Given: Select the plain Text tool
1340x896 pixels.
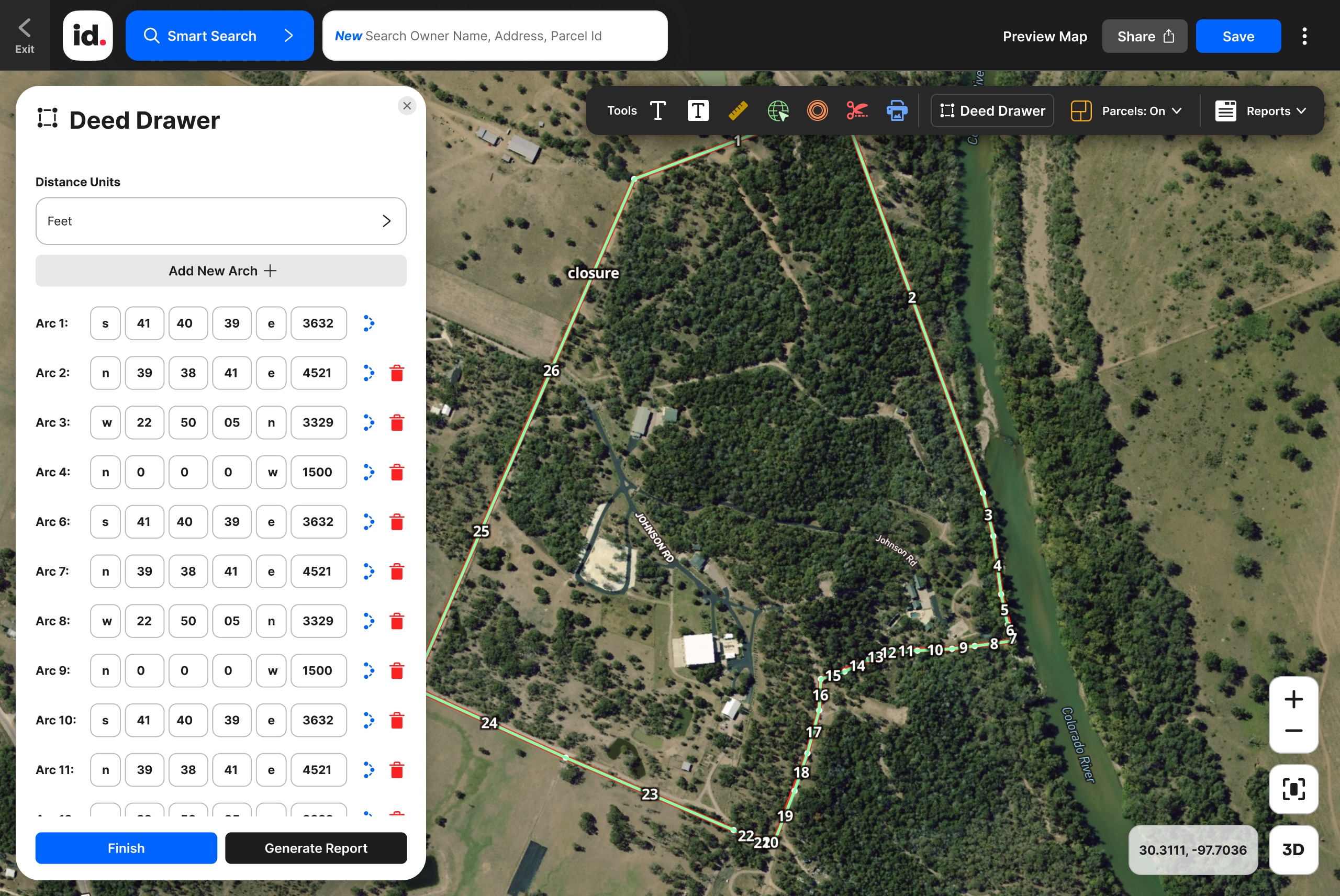Looking at the screenshot, I should (x=658, y=110).
